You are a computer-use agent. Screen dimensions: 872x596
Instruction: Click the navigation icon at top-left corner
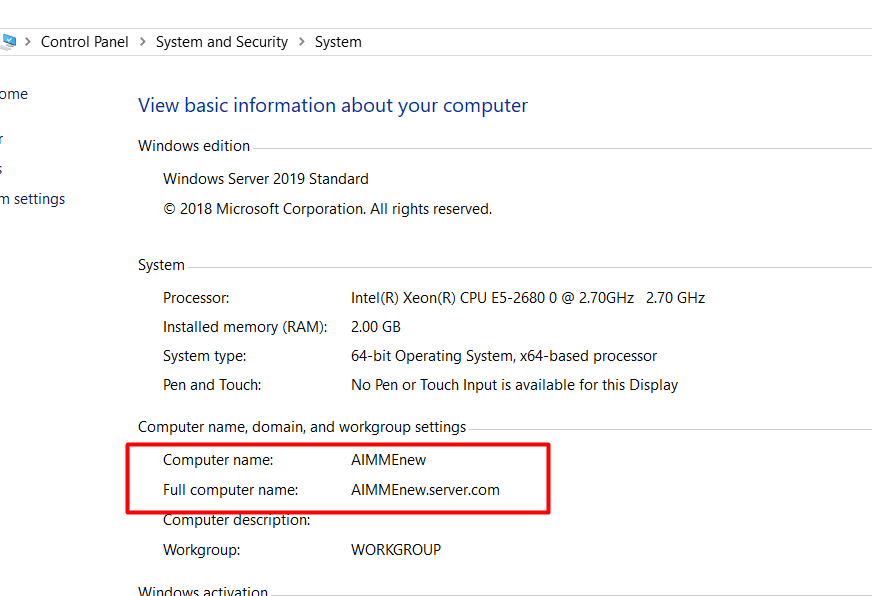coord(9,40)
